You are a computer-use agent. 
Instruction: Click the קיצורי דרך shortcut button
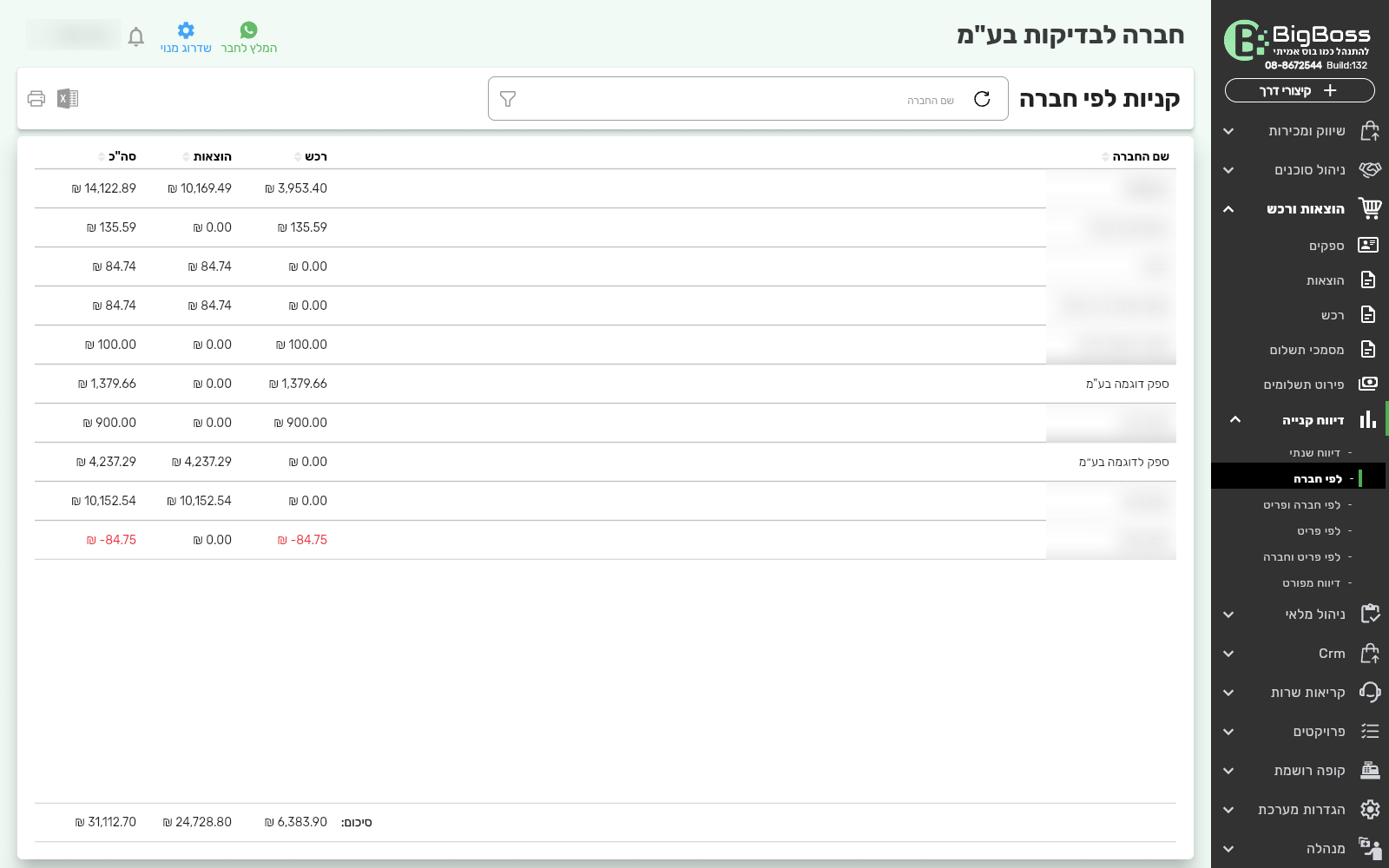(1300, 90)
